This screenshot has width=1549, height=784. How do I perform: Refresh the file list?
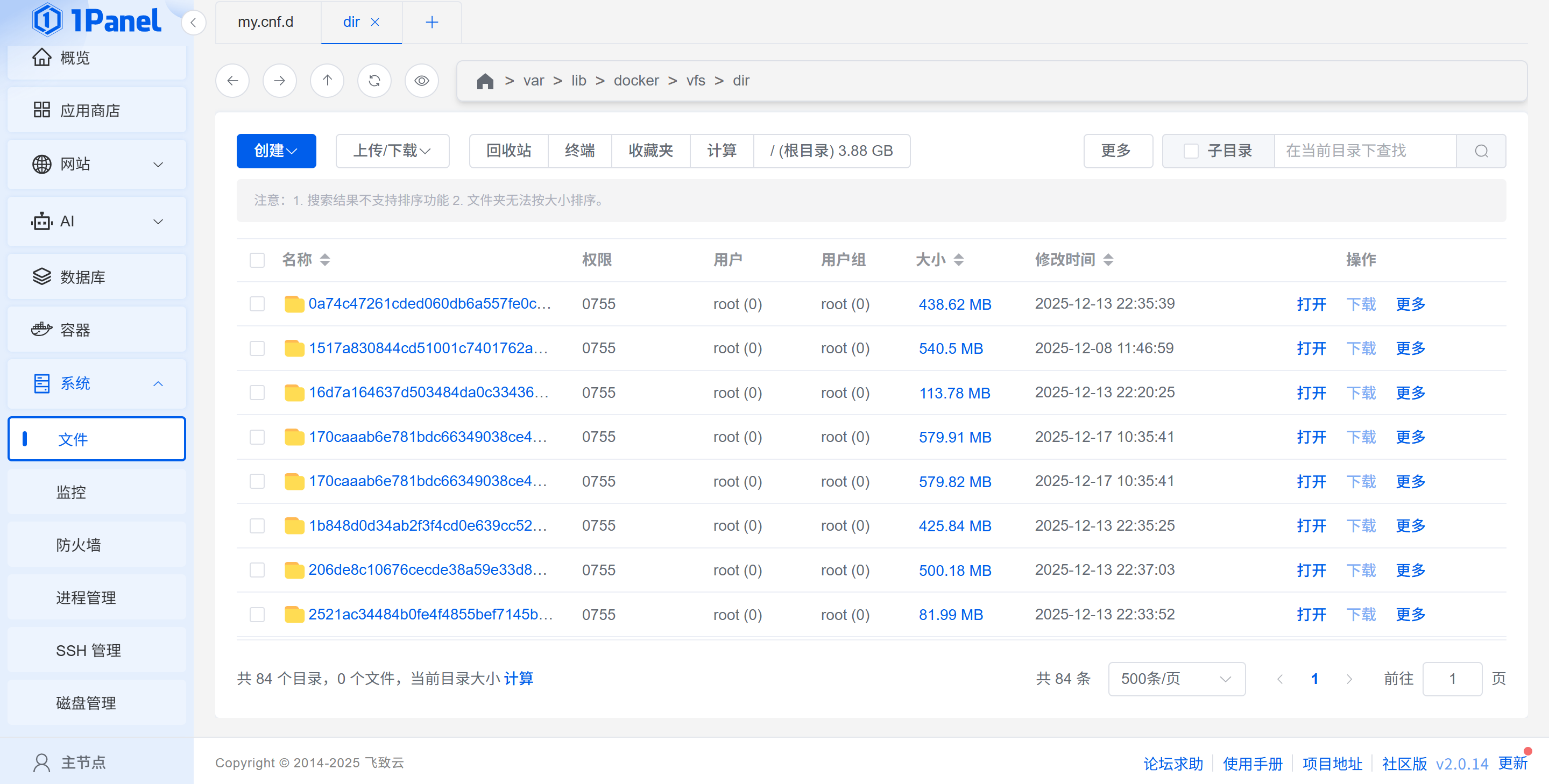point(374,81)
